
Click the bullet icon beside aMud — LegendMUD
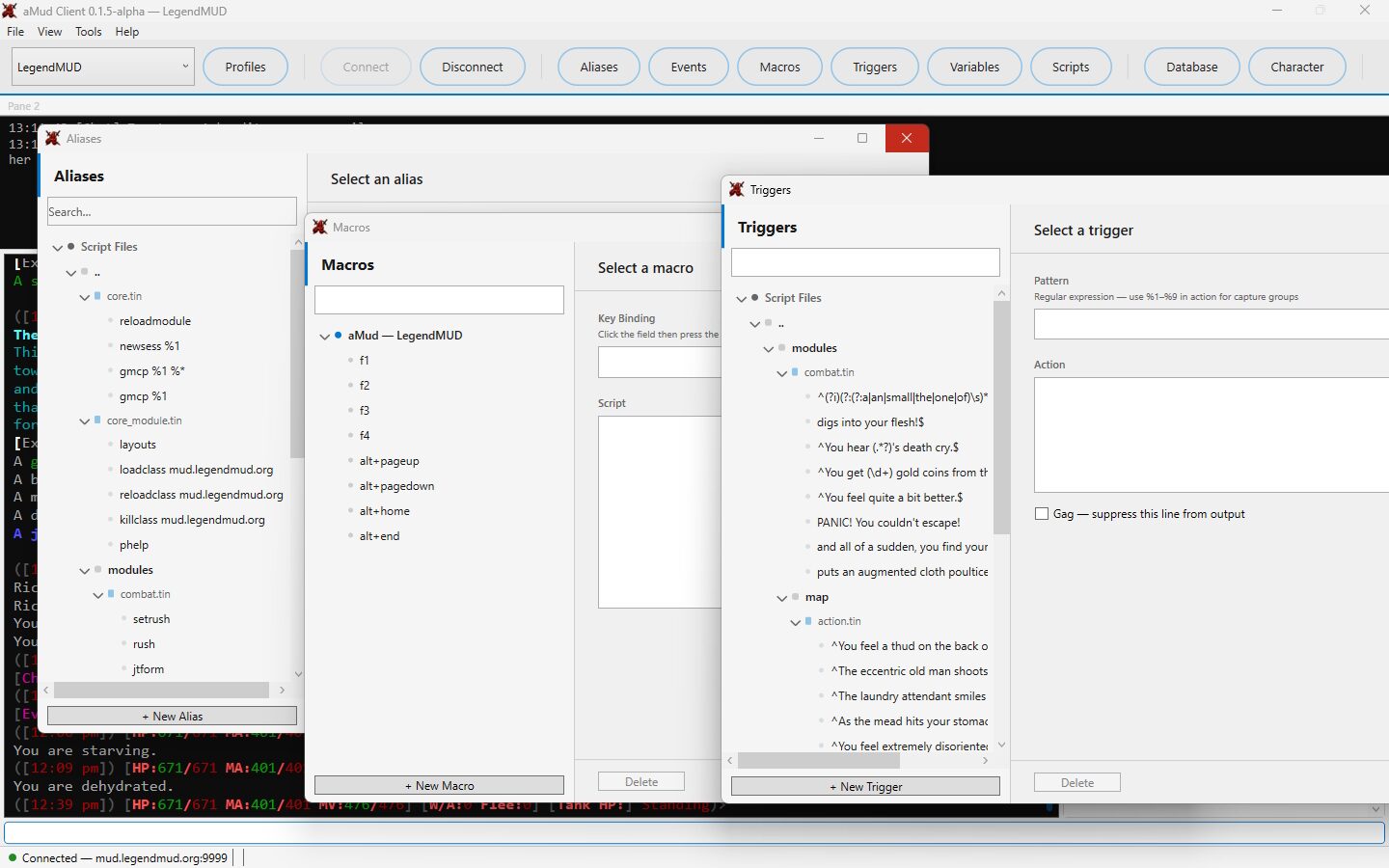(x=339, y=336)
